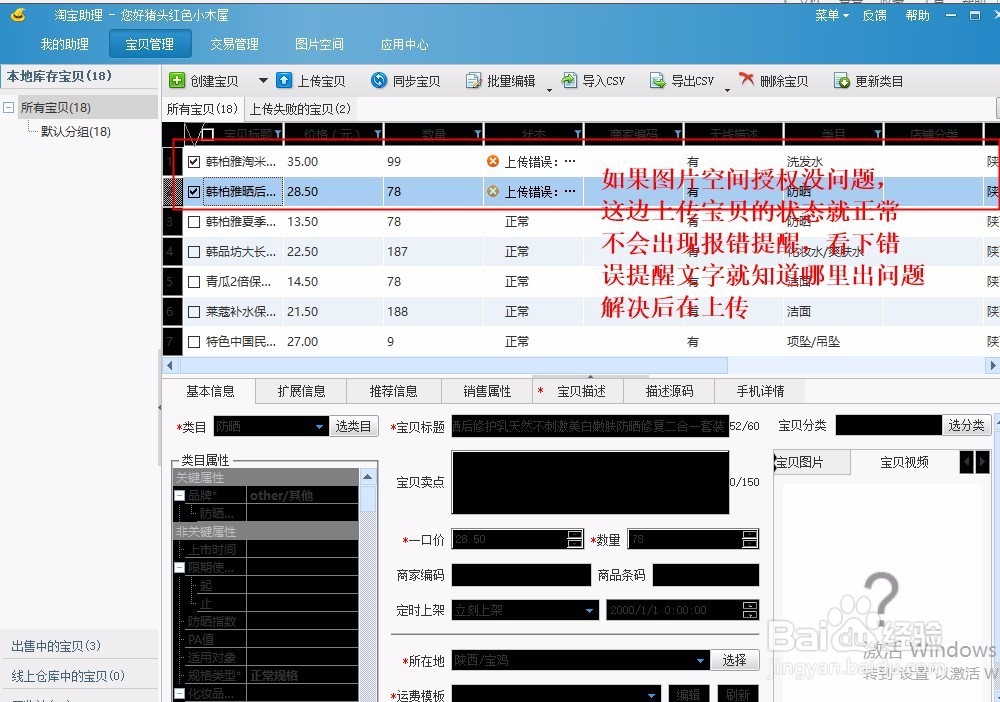The width and height of the screenshot is (1000, 702).
Task: Click filter icon on 数量 column header
Action: (478, 134)
